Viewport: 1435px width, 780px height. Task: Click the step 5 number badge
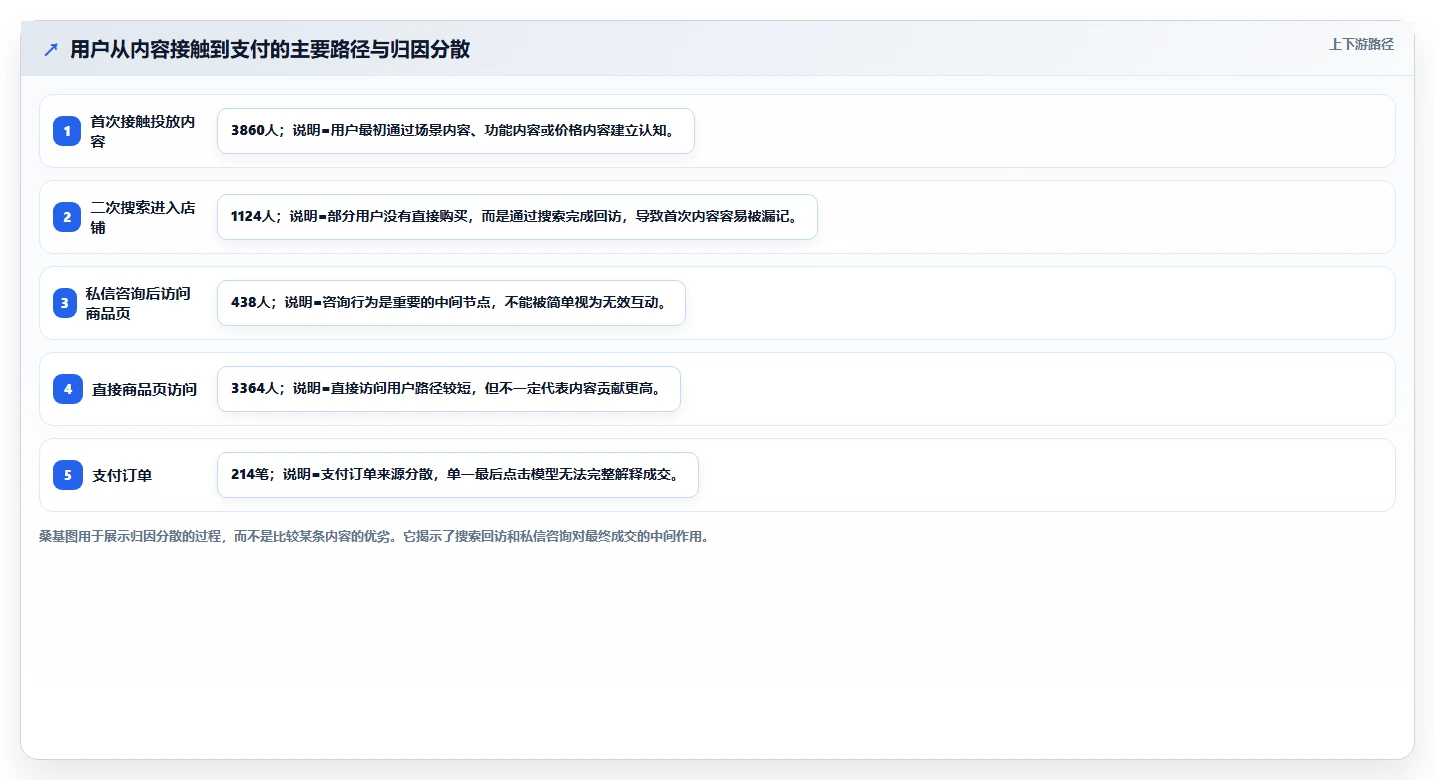(68, 475)
